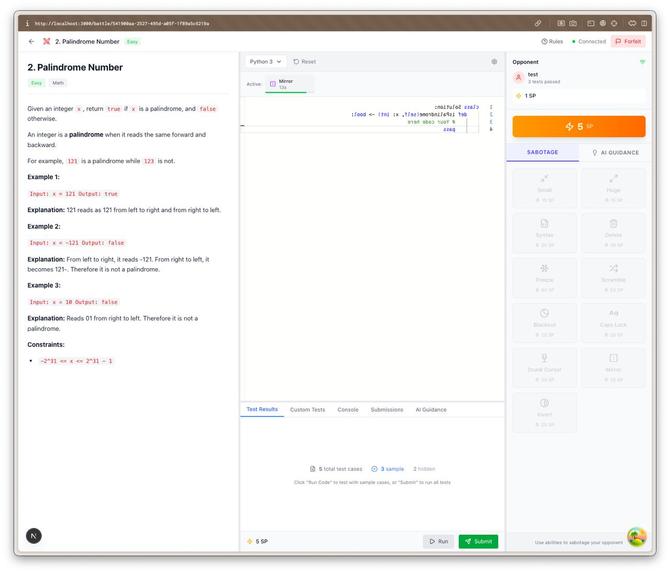The height and width of the screenshot is (573, 670).
Task: Use the Scramble sabotage ability
Action: tap(613, 278)
